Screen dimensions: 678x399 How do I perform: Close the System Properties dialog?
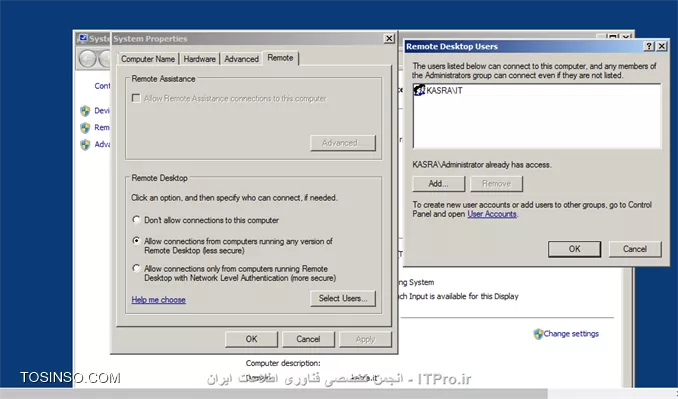pos(389,38)
